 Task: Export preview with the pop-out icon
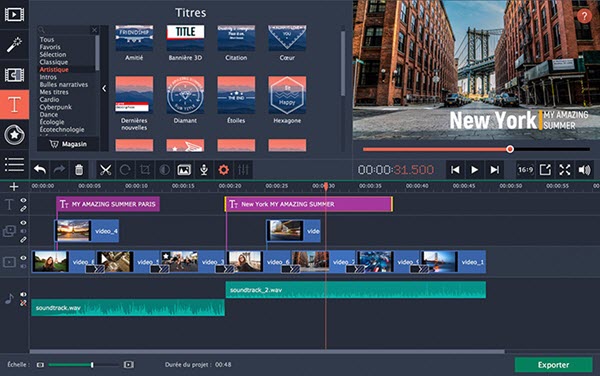tap(545, 169)
